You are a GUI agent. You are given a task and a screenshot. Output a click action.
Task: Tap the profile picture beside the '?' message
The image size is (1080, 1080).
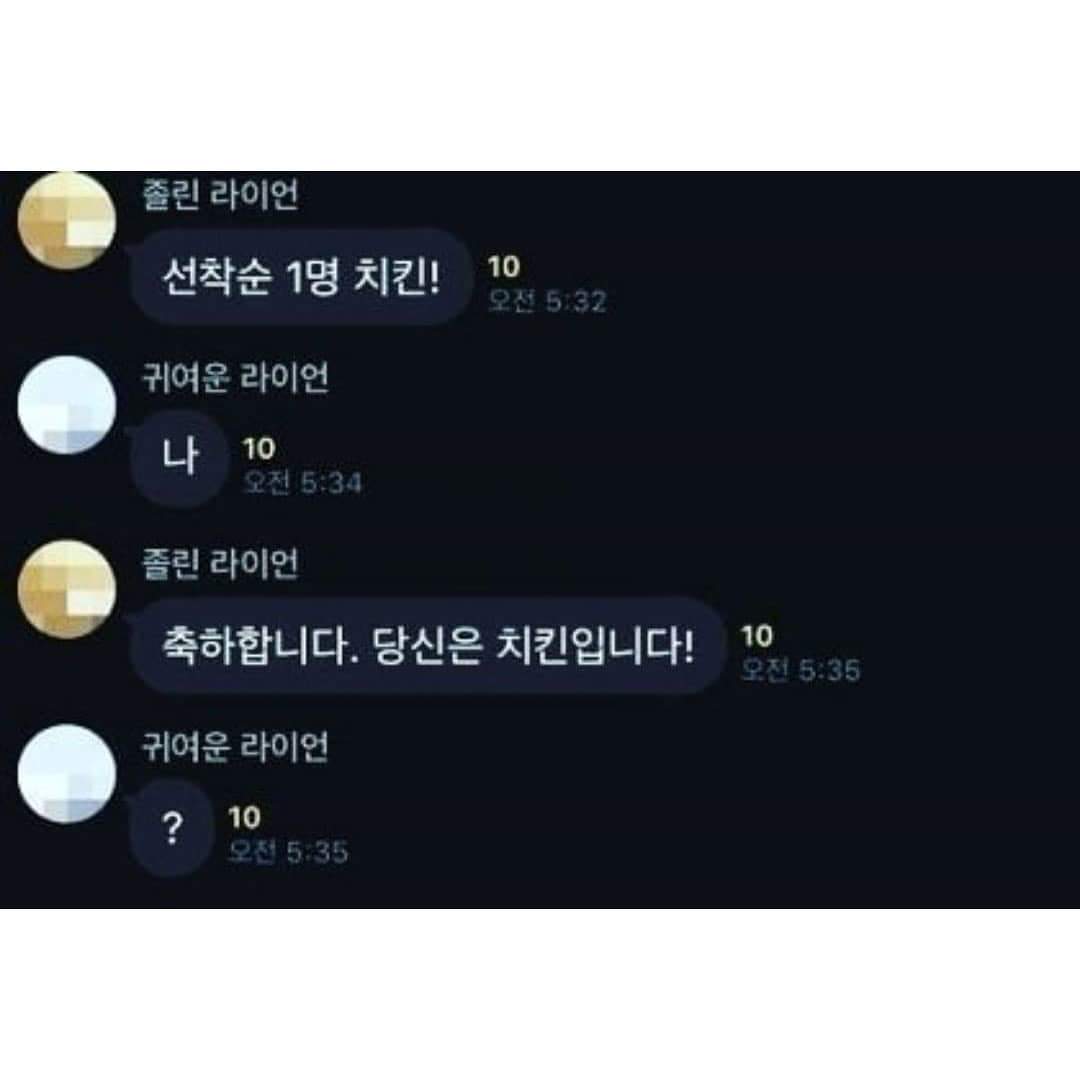point(67,773)
